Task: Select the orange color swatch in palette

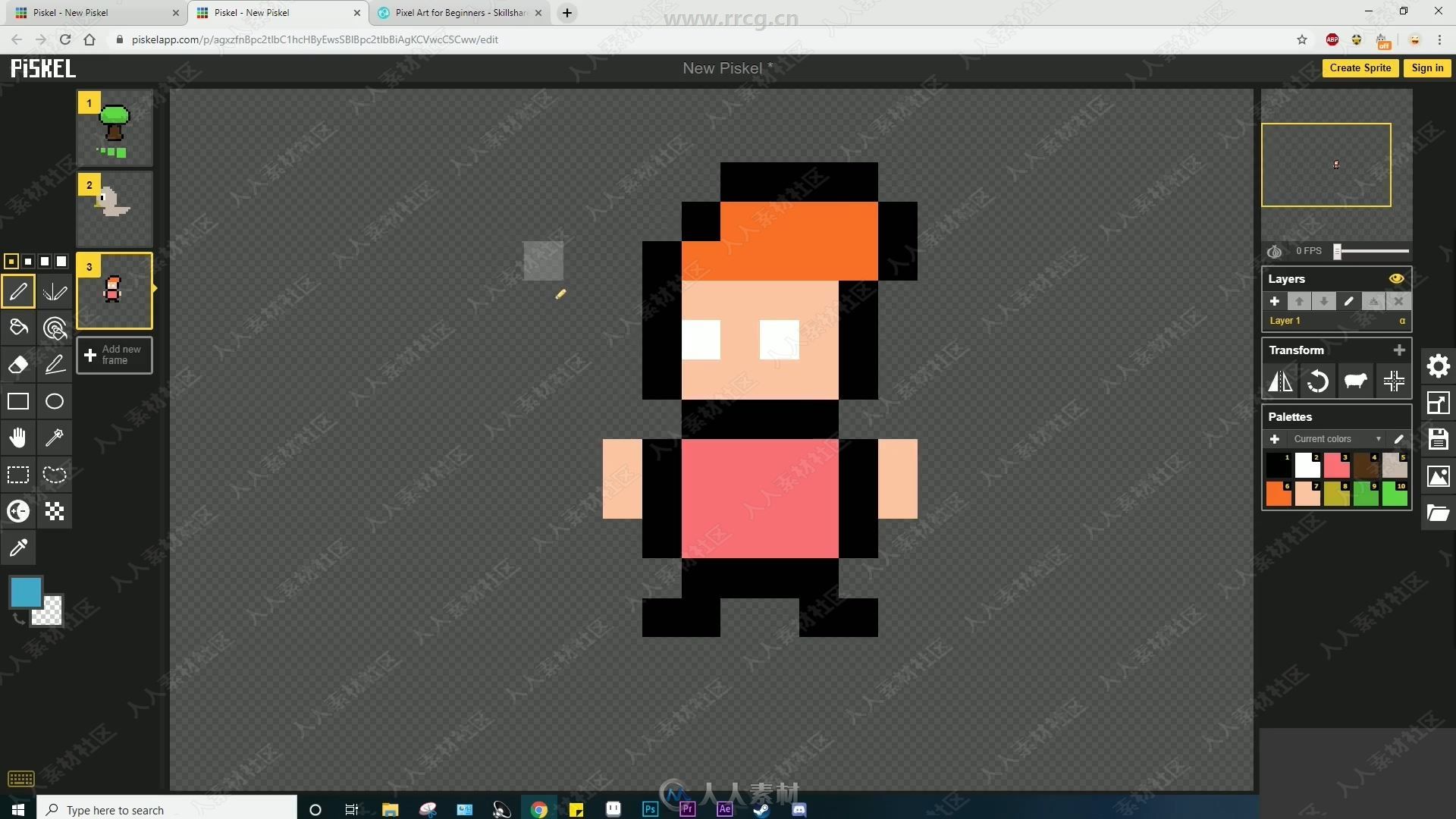Action: click(1278, 492)
